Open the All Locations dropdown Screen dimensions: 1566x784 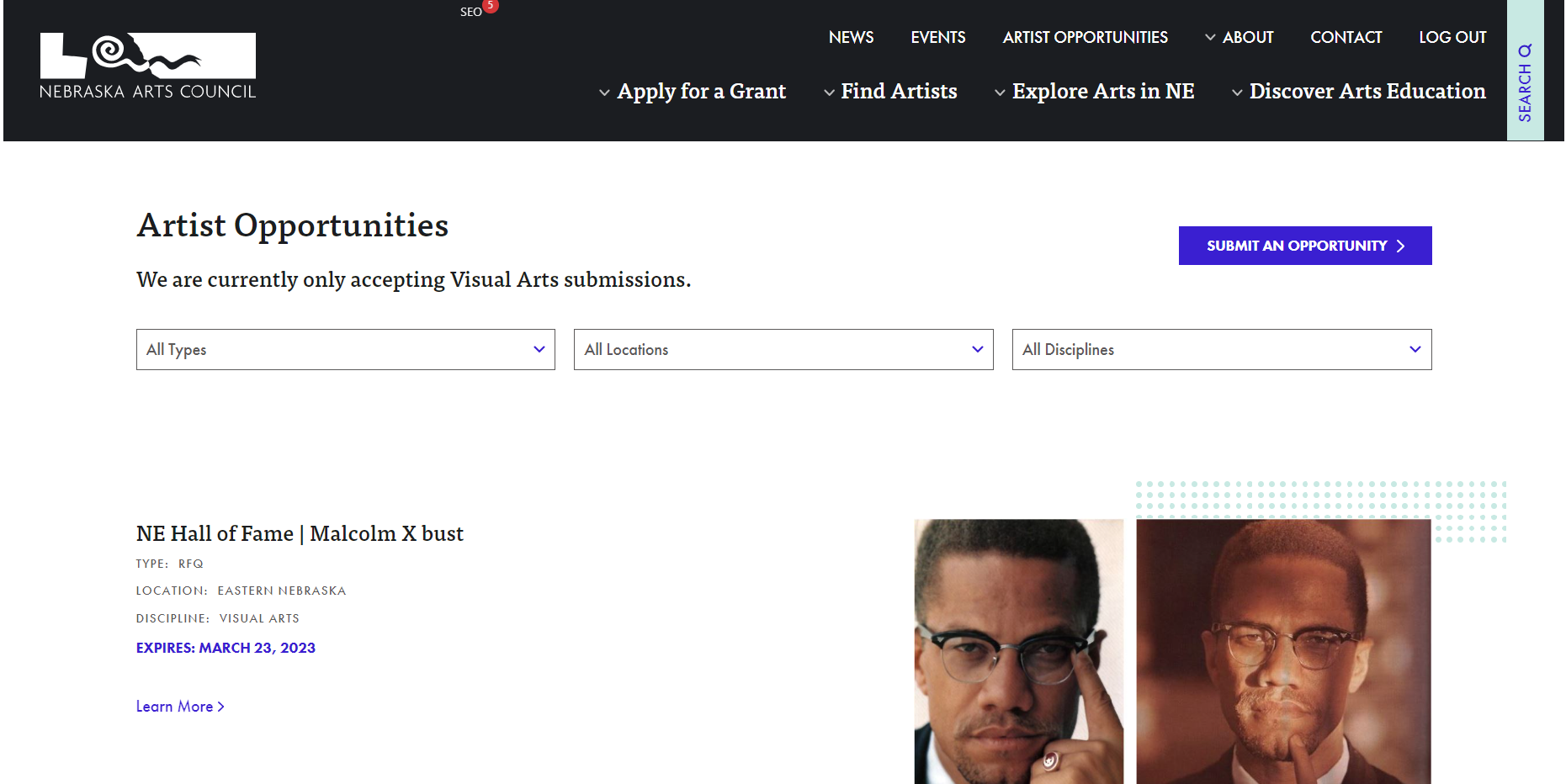coord(783,349)
